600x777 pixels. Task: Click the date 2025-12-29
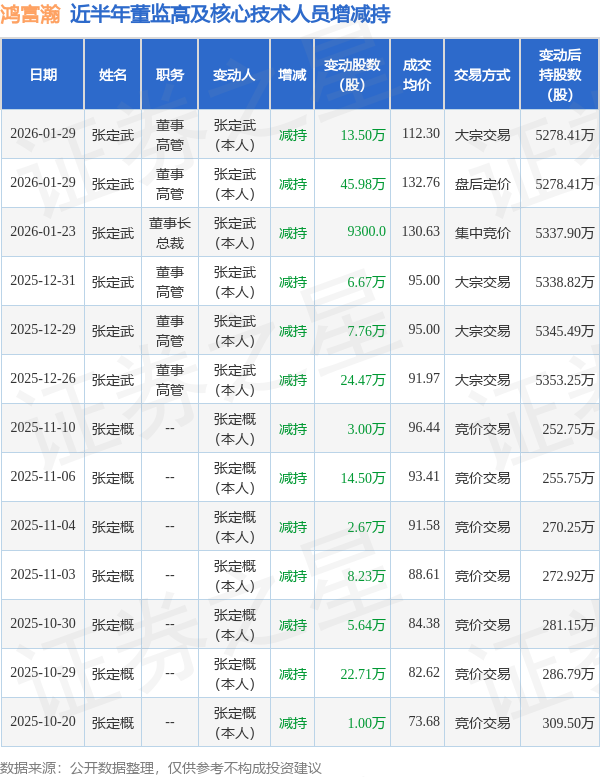coord(43,330)
